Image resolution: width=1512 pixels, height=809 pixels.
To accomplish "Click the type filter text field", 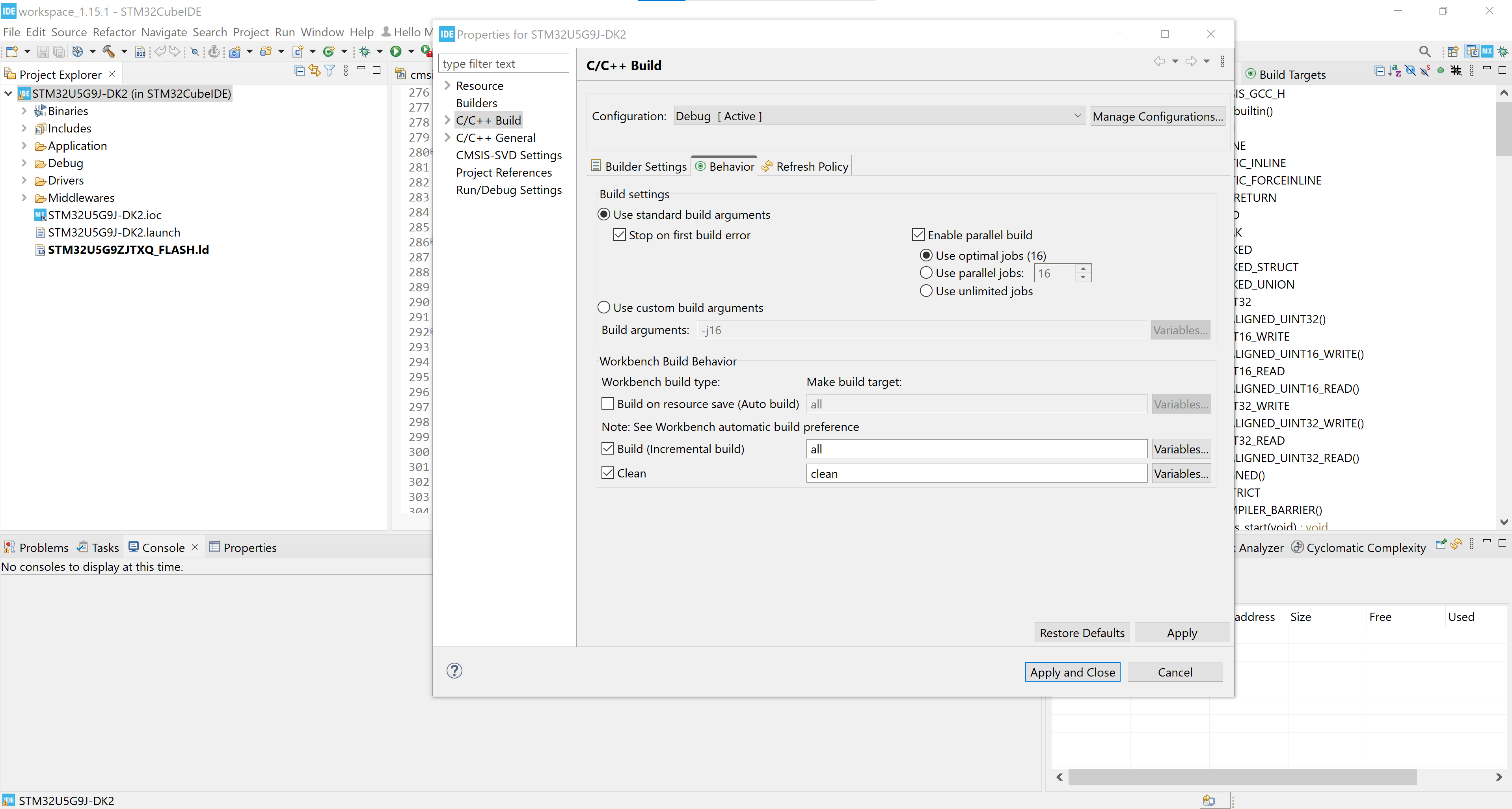I will point(503,63).
